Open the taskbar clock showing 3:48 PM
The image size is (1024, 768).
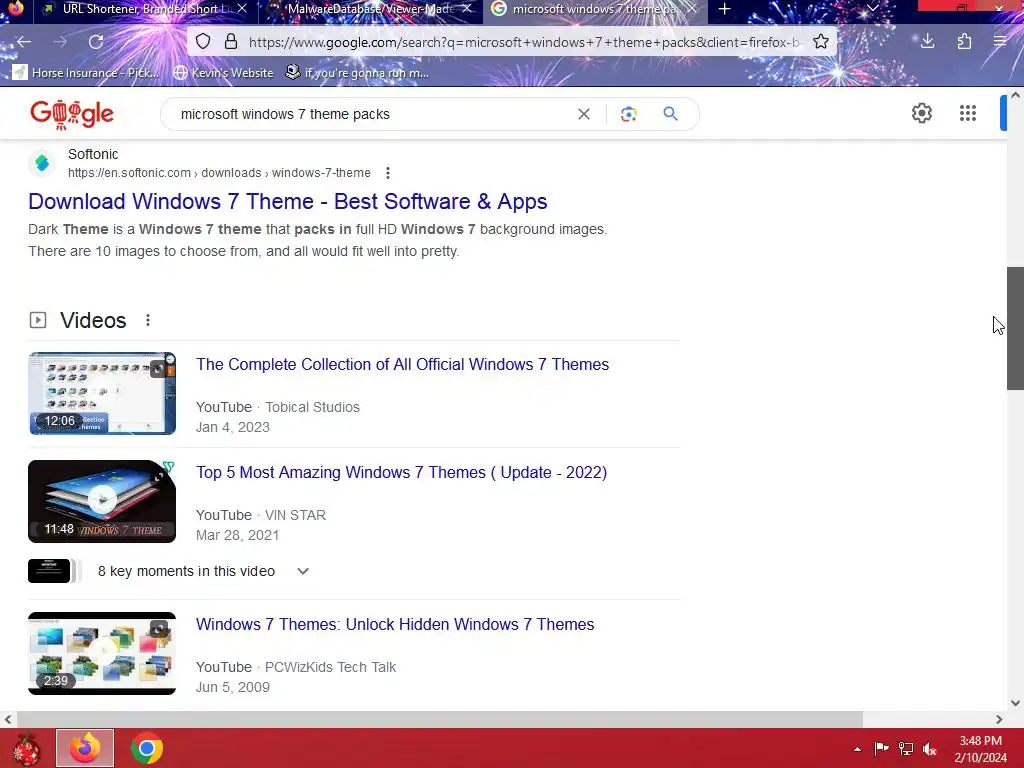tap(980, 749)
